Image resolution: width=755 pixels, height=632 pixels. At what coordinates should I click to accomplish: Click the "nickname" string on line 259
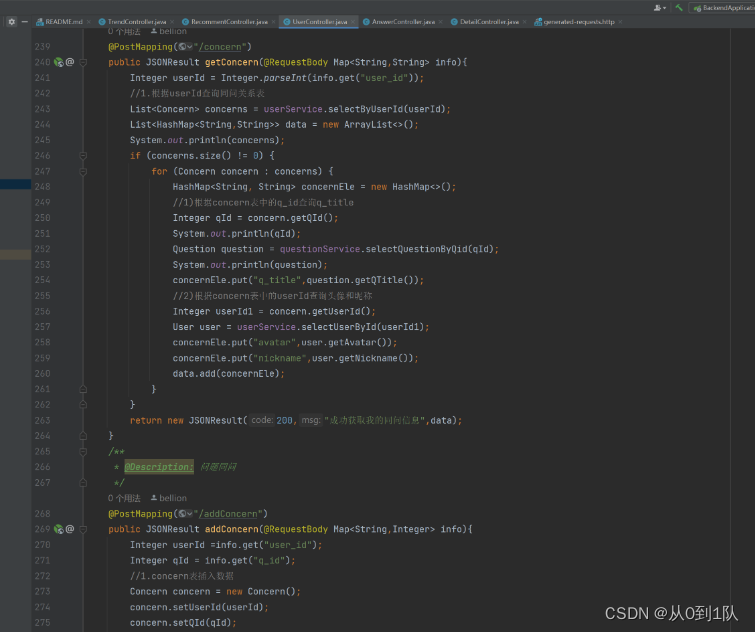click(280, 358)
